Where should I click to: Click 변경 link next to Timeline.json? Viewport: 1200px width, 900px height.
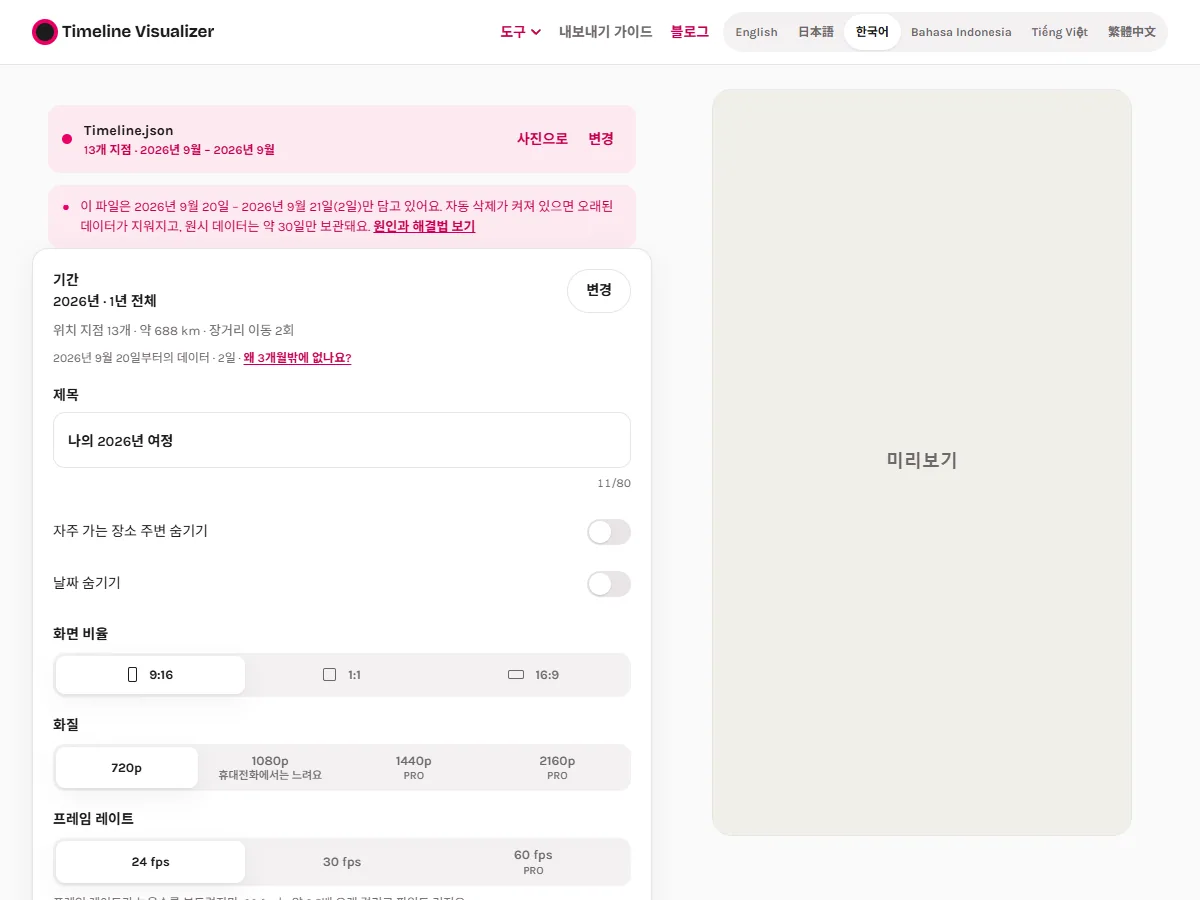point(601,139)
